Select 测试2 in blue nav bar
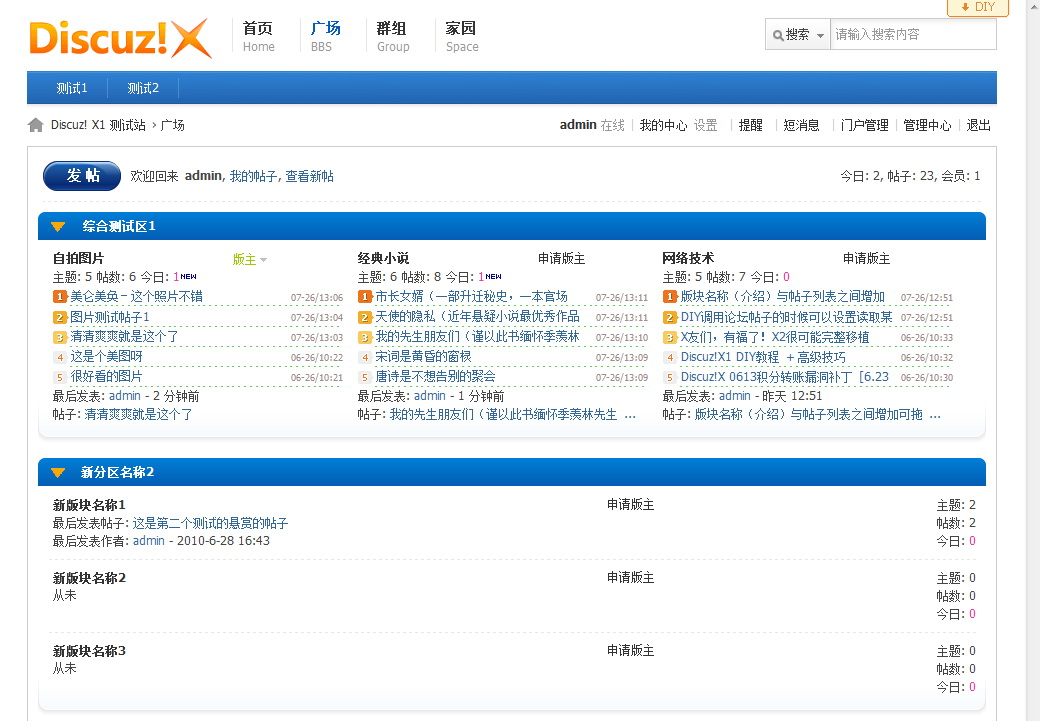Screen dimensions: 1040x721 143,88
